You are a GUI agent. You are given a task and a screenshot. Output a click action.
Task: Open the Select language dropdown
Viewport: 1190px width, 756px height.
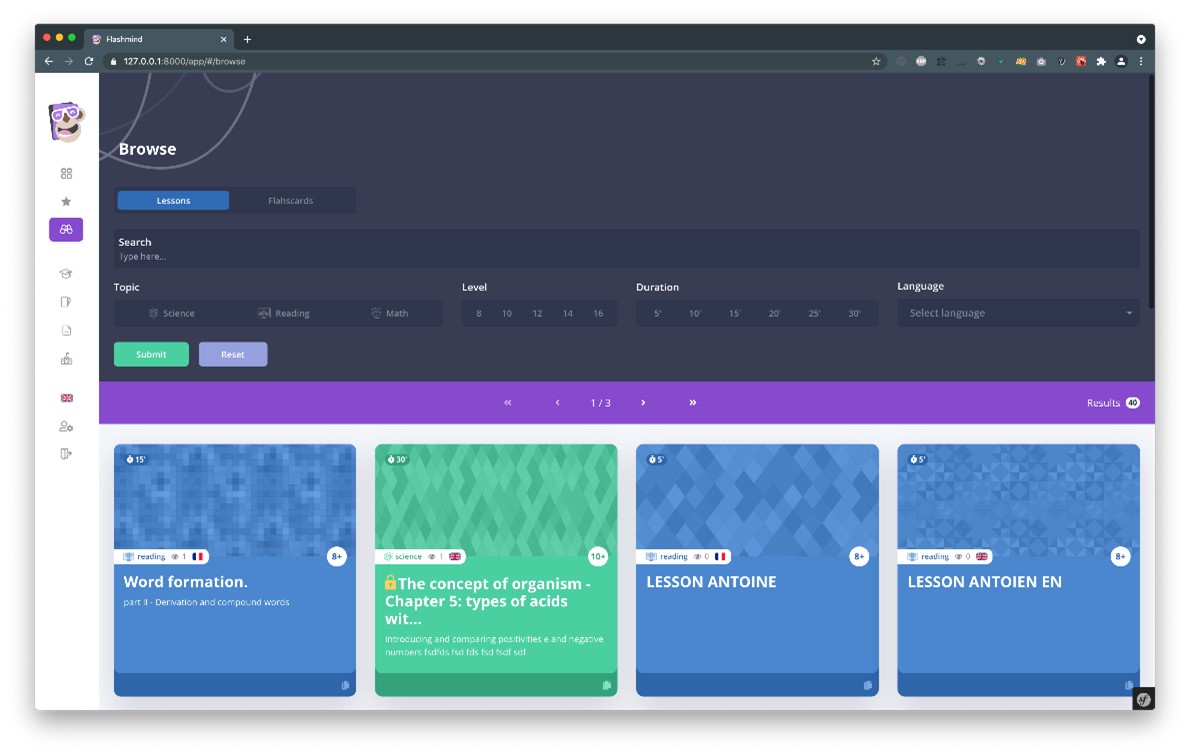coord(1018,313)
